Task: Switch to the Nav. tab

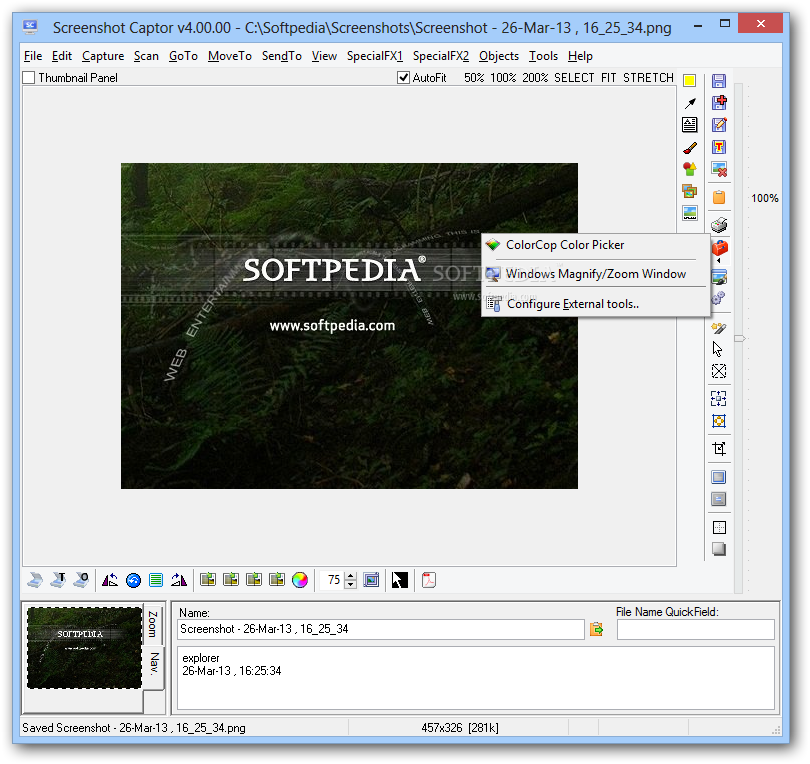Action: click(x=154, y=665)
